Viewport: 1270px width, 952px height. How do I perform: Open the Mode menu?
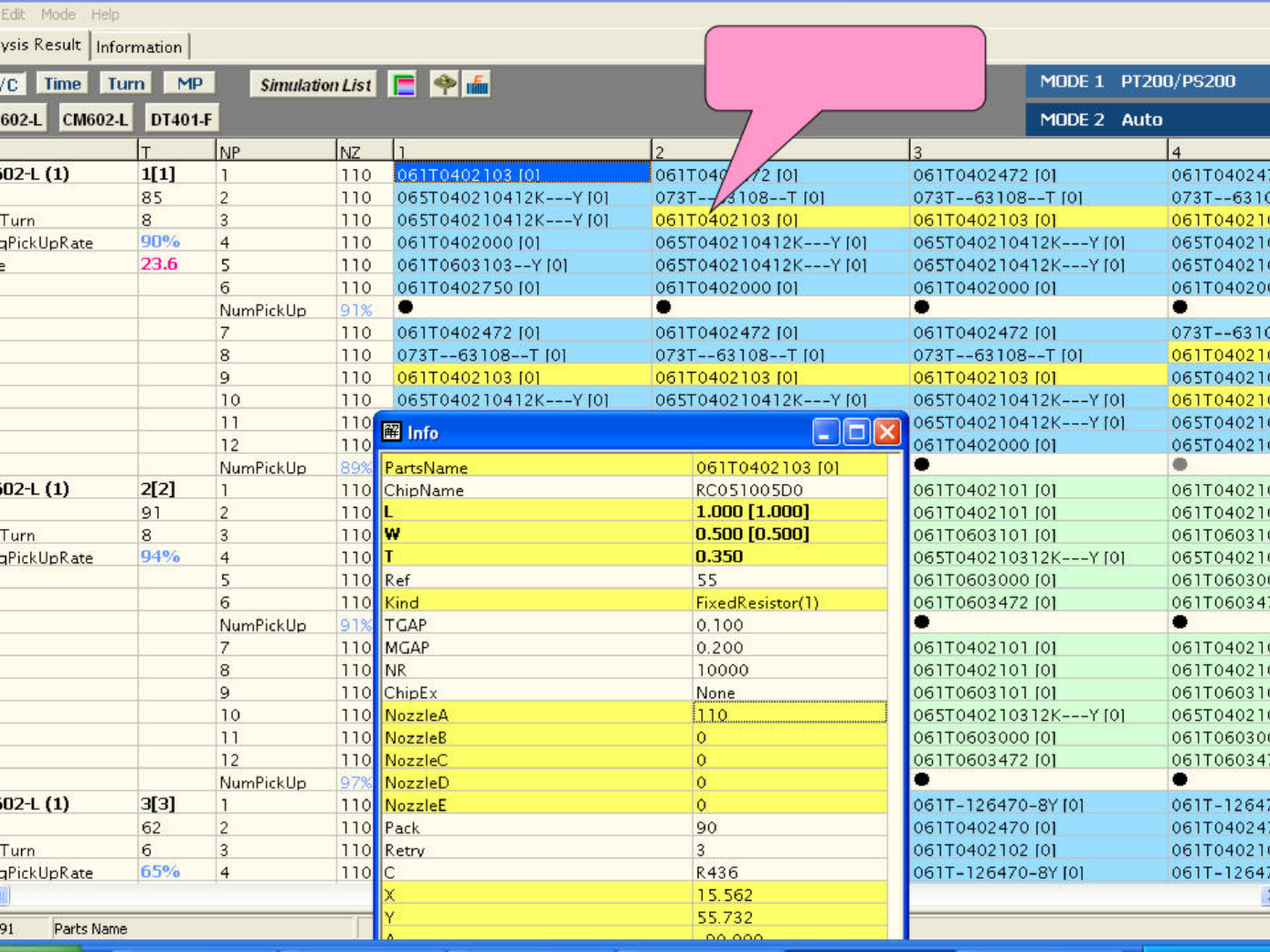coord(58,14)
